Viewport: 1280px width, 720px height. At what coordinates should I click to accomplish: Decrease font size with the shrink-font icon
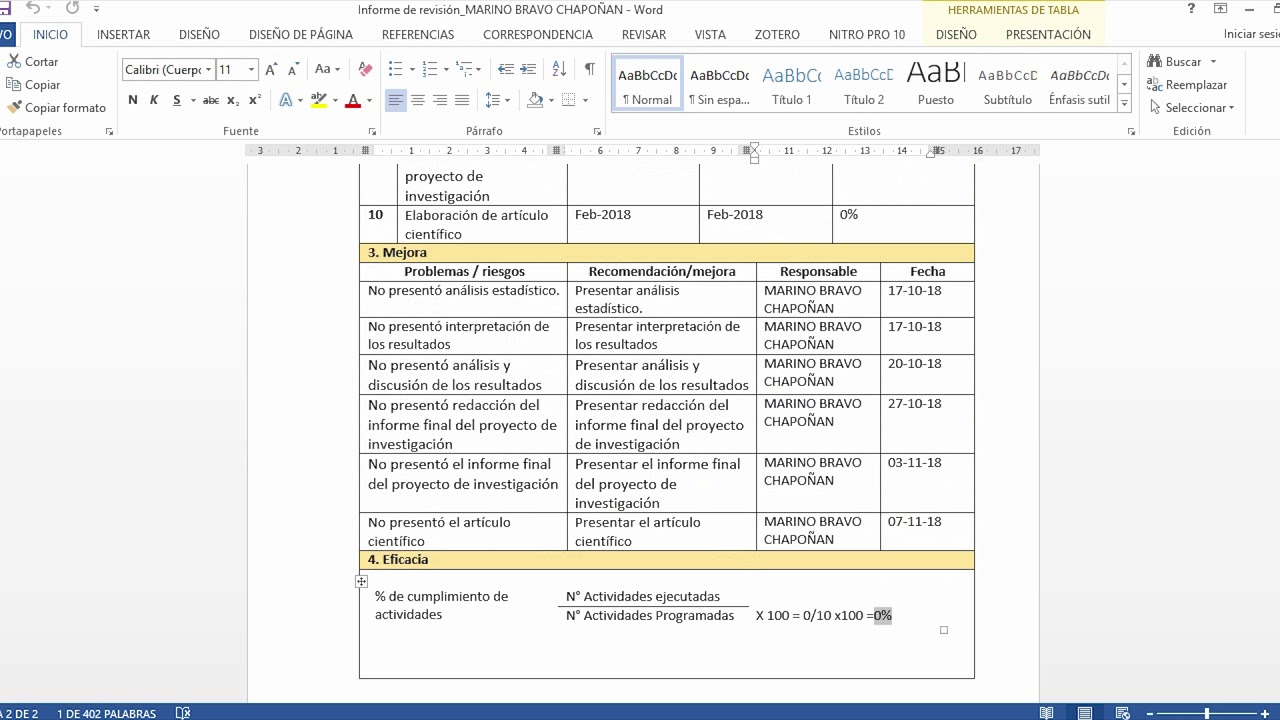tap(293, 69)
